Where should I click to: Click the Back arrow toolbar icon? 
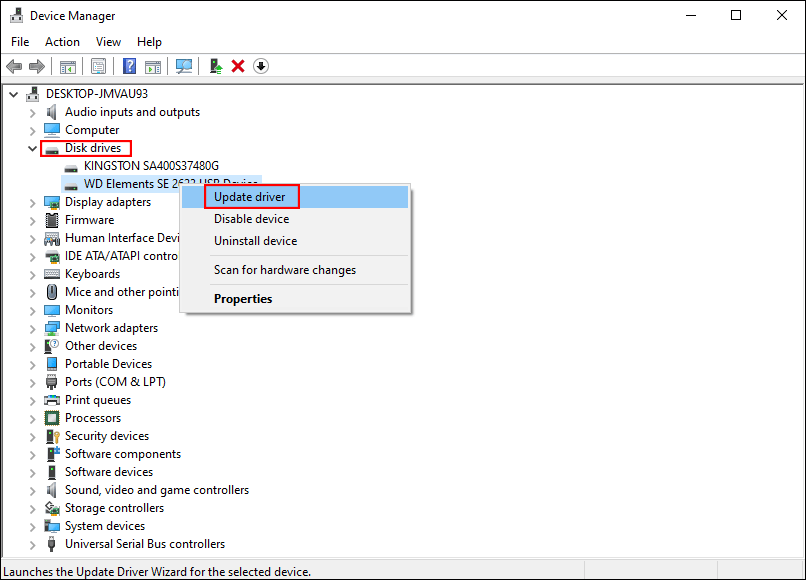pos(14,66)
